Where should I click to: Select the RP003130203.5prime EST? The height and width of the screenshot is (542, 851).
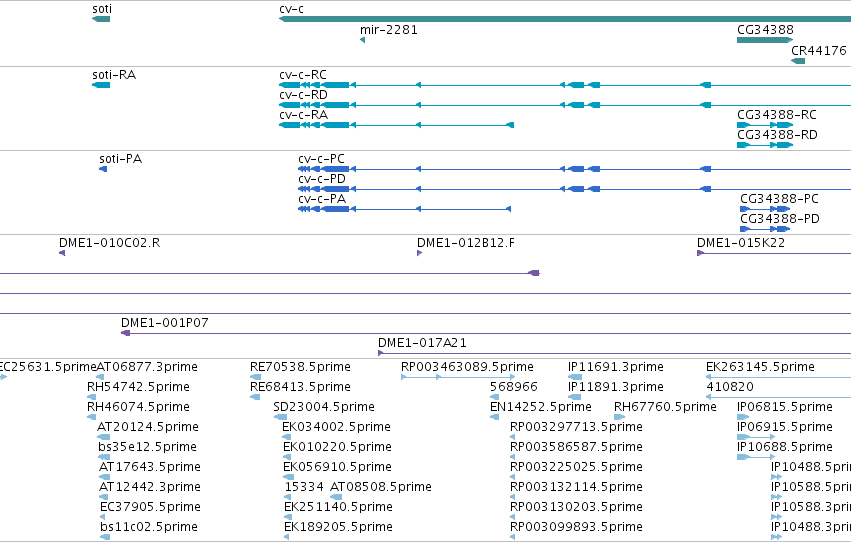click(x=512, y=517)
